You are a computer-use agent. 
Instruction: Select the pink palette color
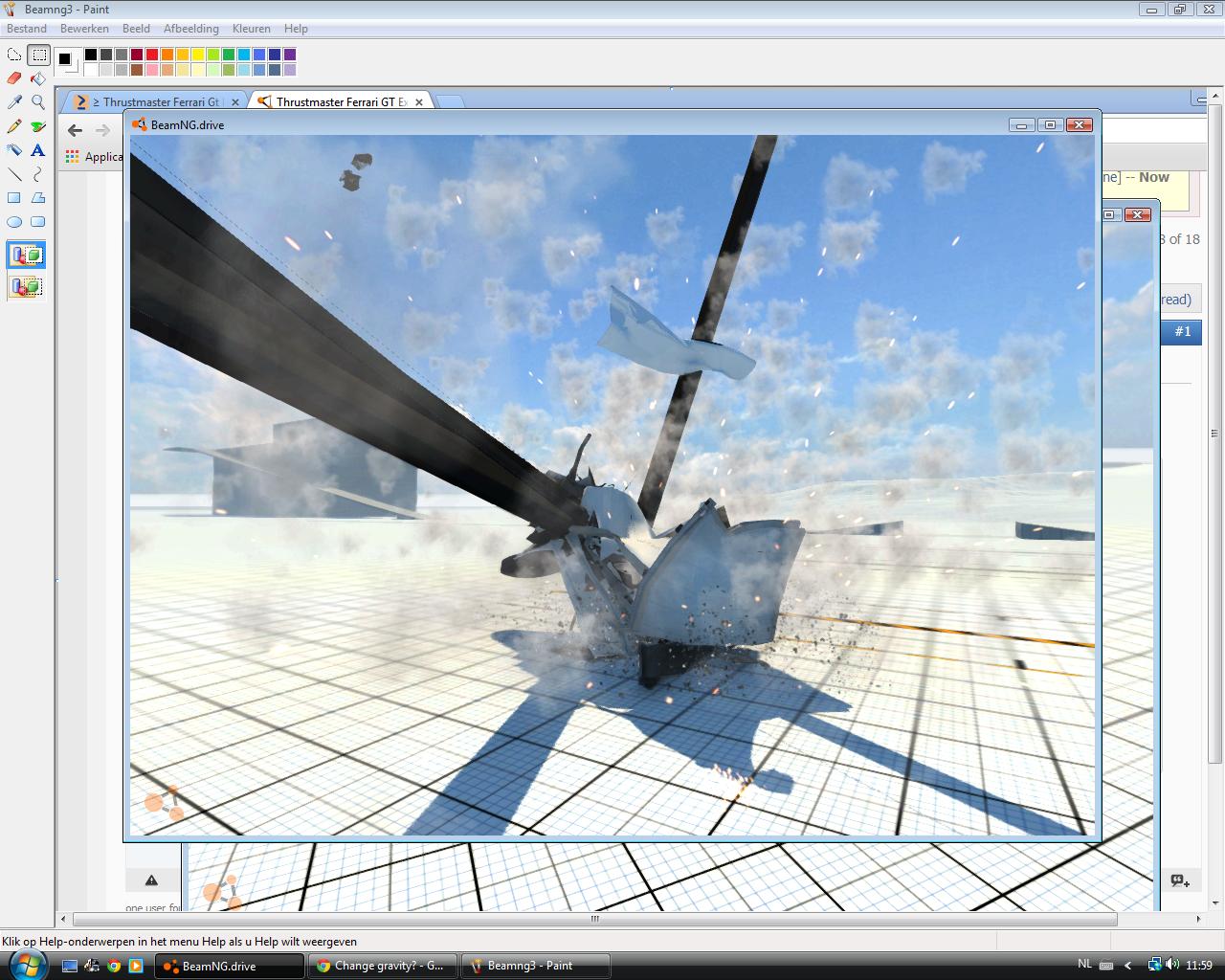coord(152,70)
